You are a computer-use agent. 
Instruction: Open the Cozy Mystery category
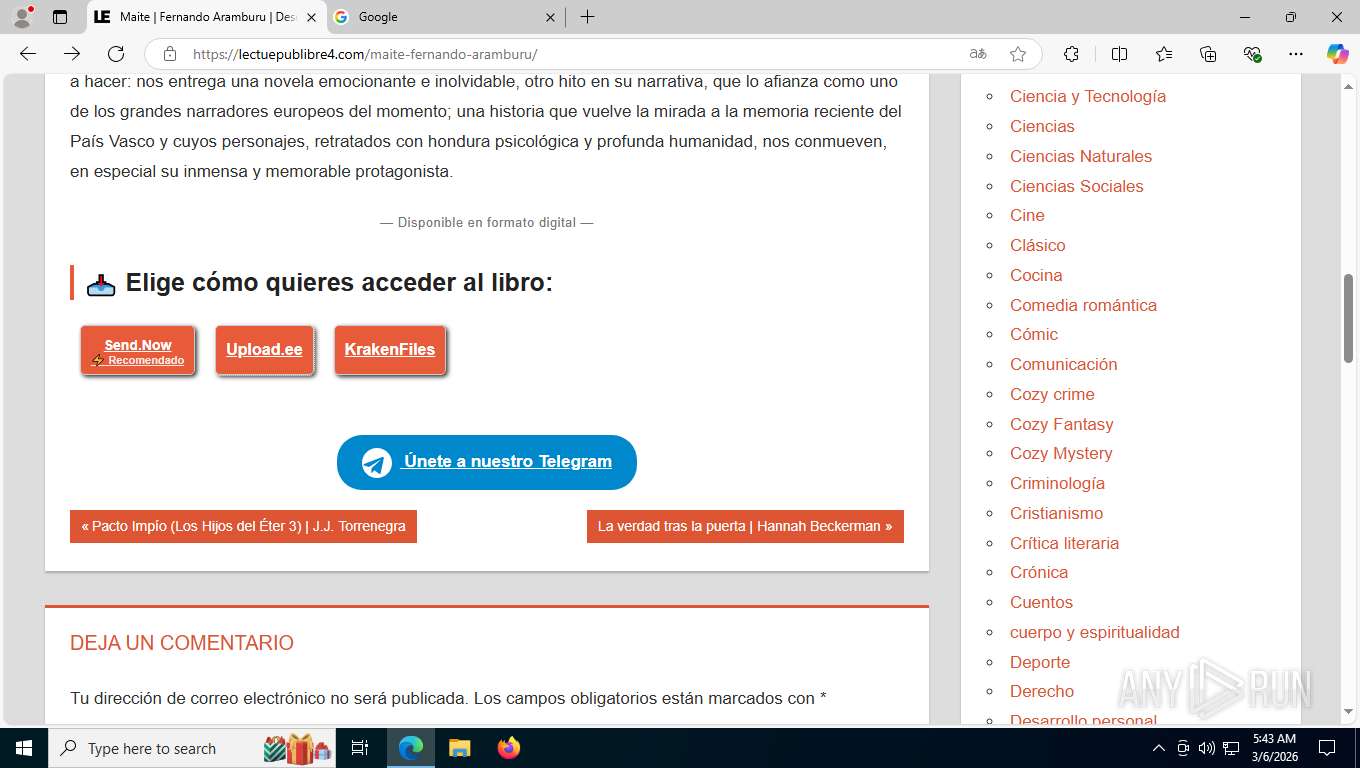tap(1061, 453)
